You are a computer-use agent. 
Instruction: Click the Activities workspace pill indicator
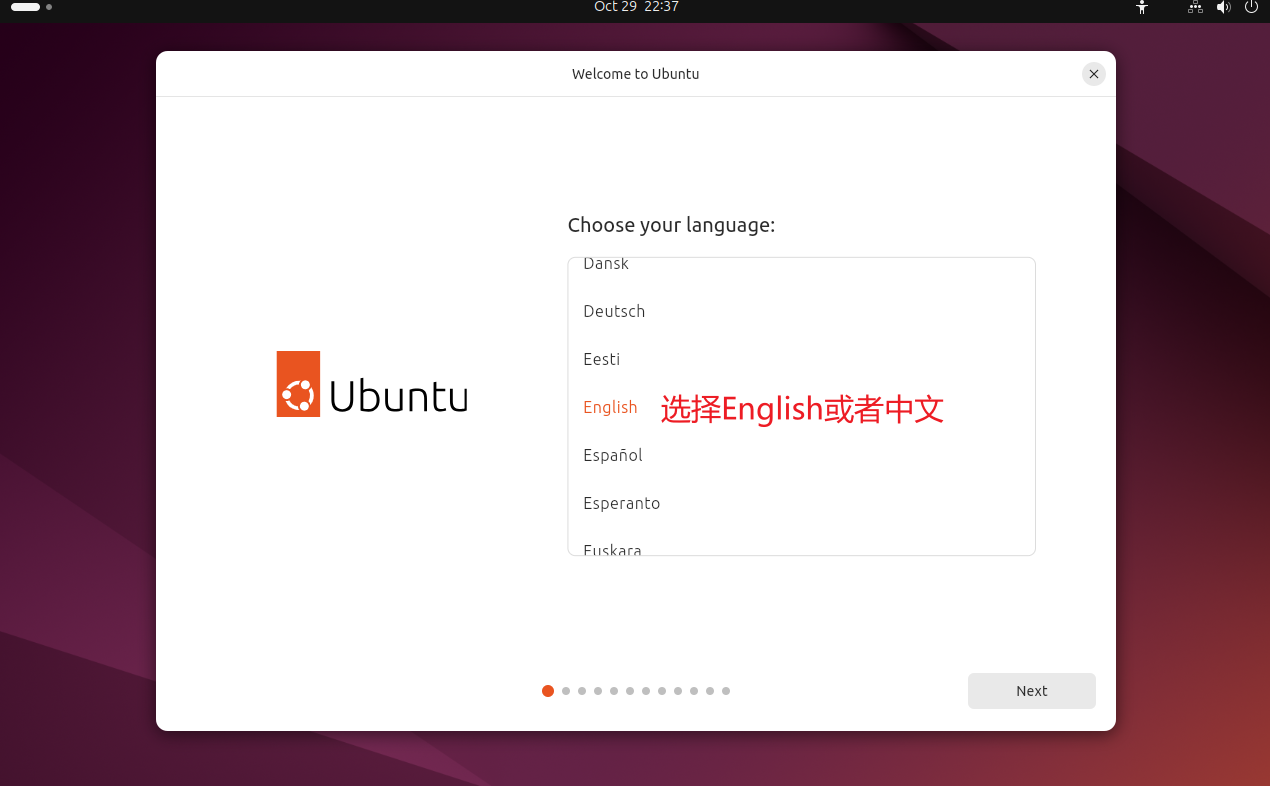(x=26, y=7)
